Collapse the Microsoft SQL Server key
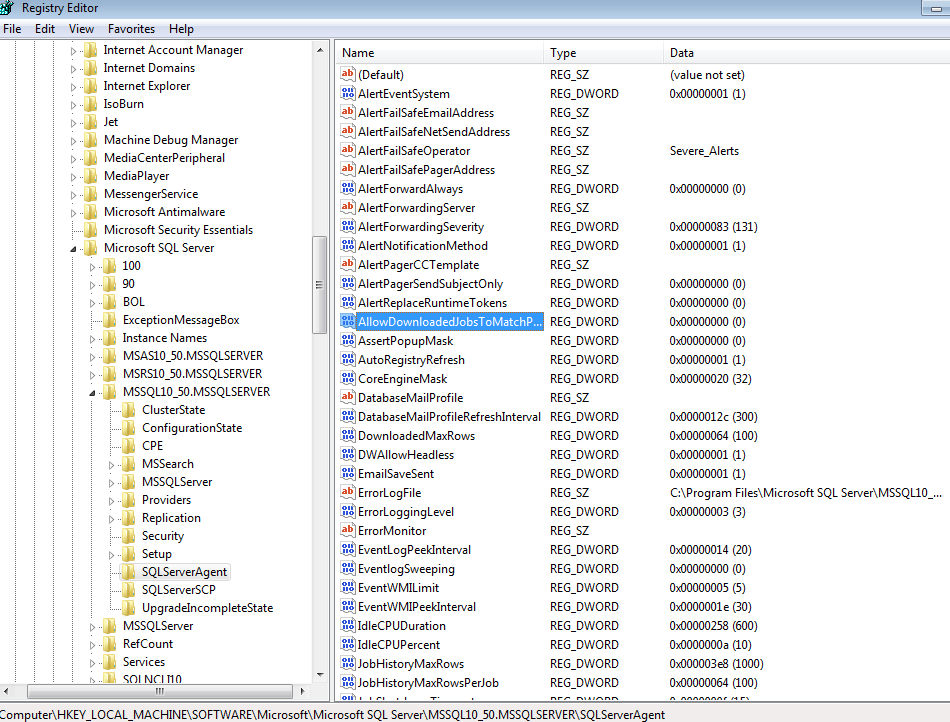This screenshot has width=950, height=722. [x=73, y=248]
